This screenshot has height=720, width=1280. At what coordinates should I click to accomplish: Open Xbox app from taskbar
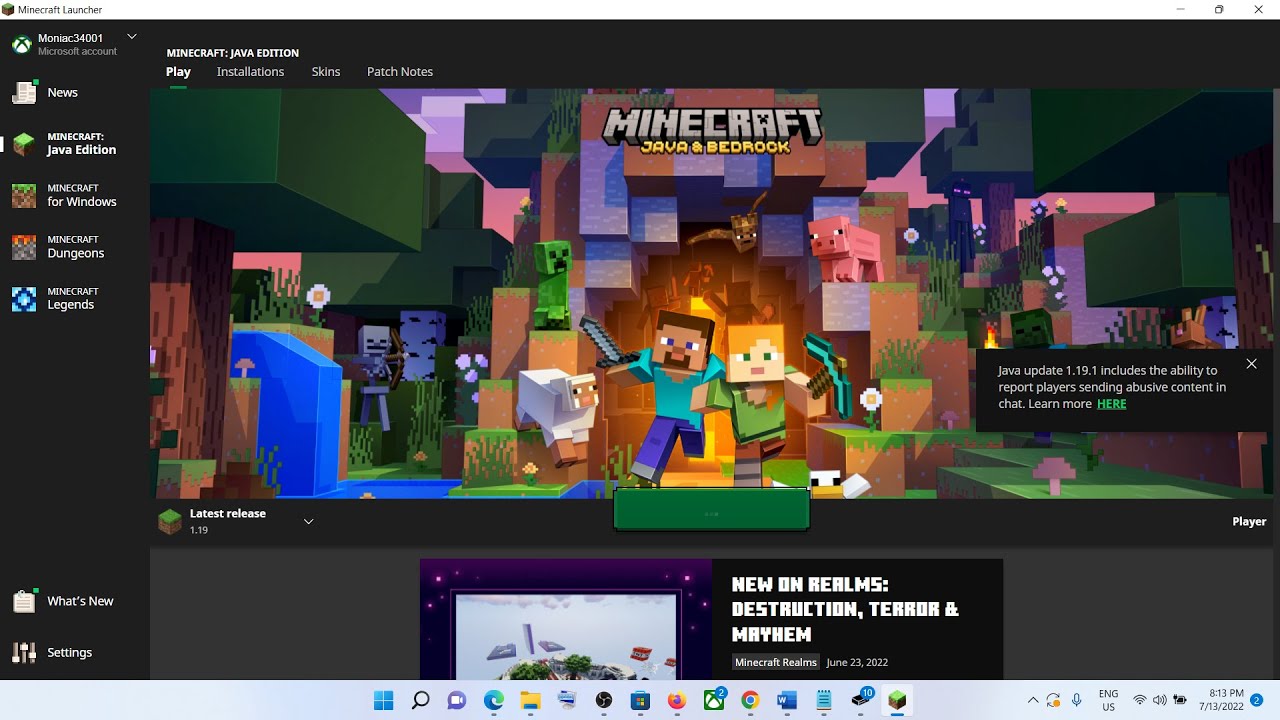coord(714,700)
